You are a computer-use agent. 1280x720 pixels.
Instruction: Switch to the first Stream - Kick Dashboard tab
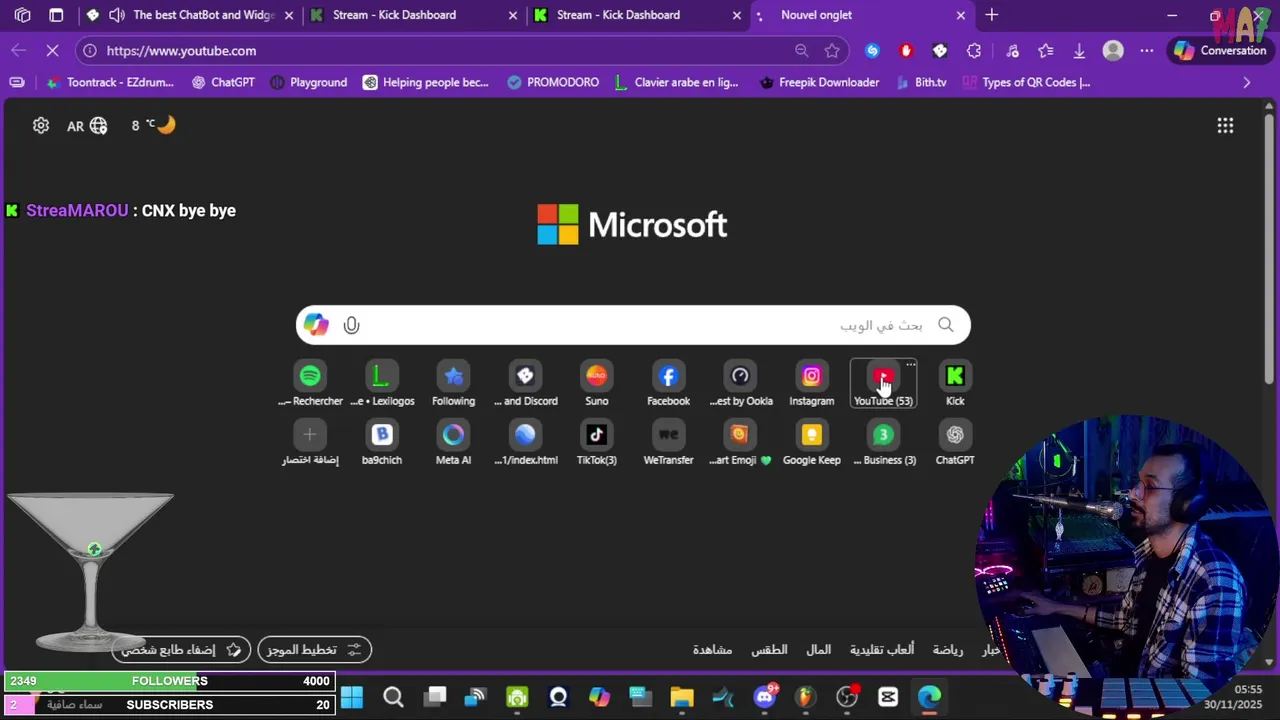[x=415, y=15]
